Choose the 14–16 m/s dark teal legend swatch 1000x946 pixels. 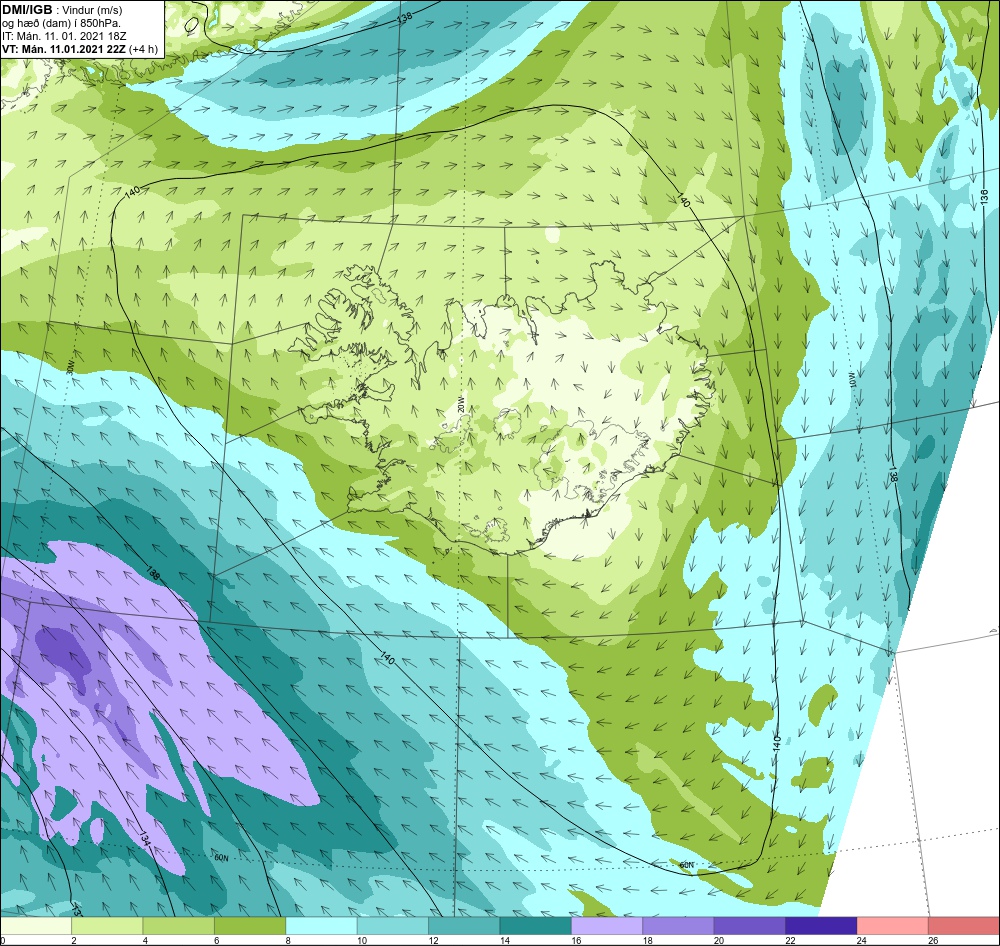(x=536, y=926)
